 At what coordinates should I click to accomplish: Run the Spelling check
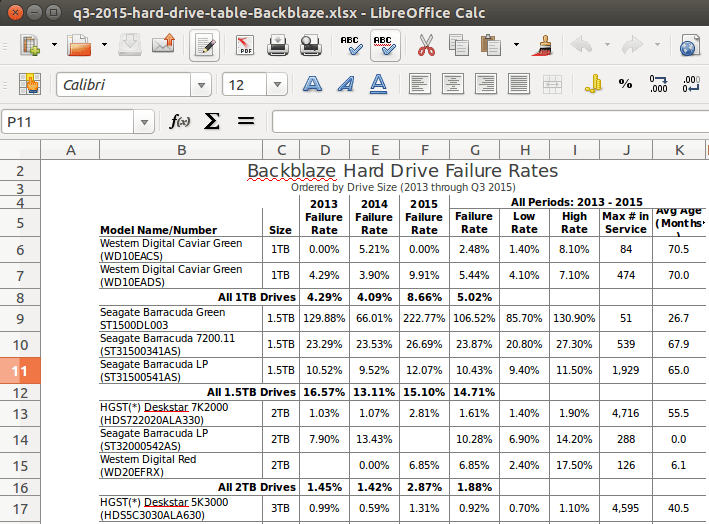351,45
